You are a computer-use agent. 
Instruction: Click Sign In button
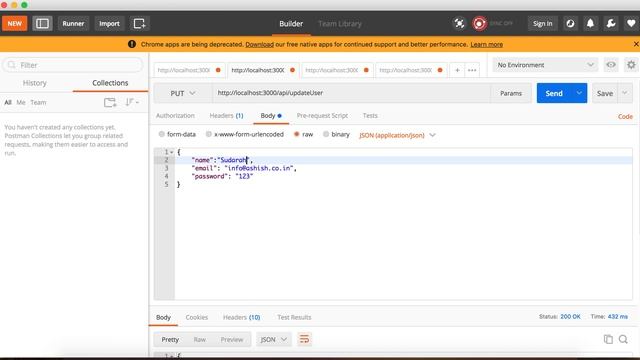tap(542, 23)
